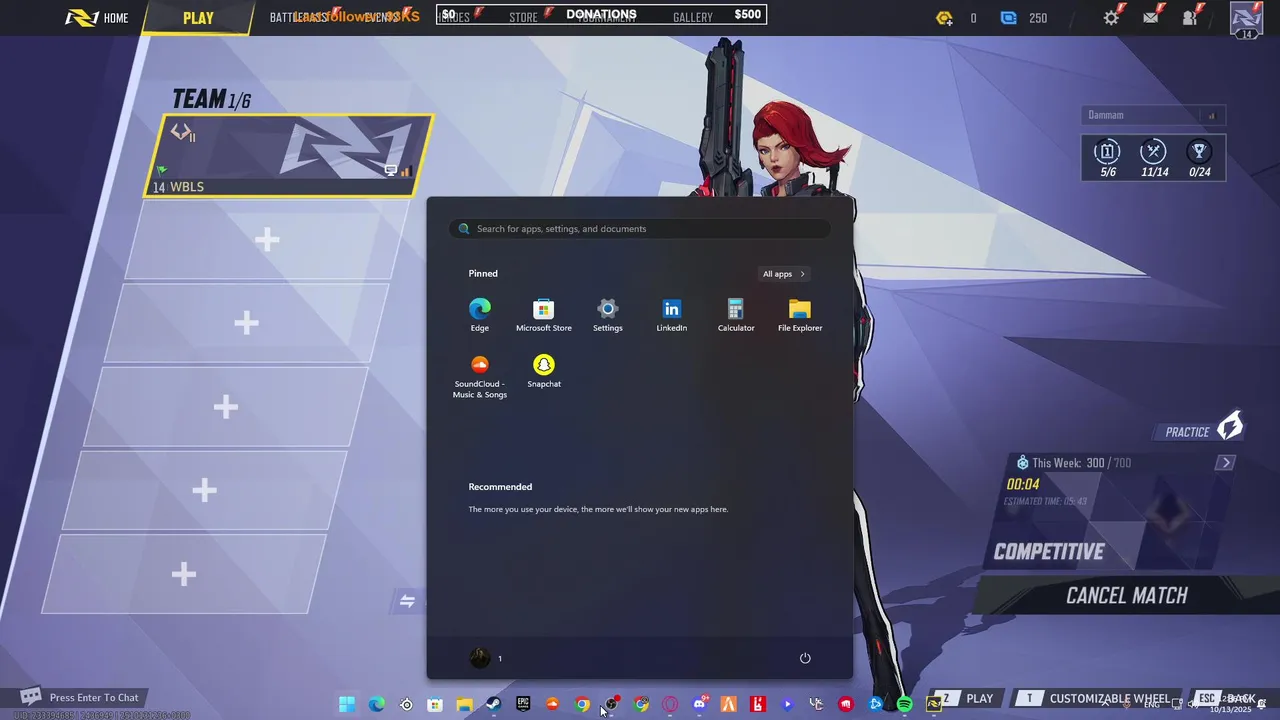Click the gold currency add icon
The width and height of the screenshot is (1280, 720).
pyautogui.click(x=944, y=18)
